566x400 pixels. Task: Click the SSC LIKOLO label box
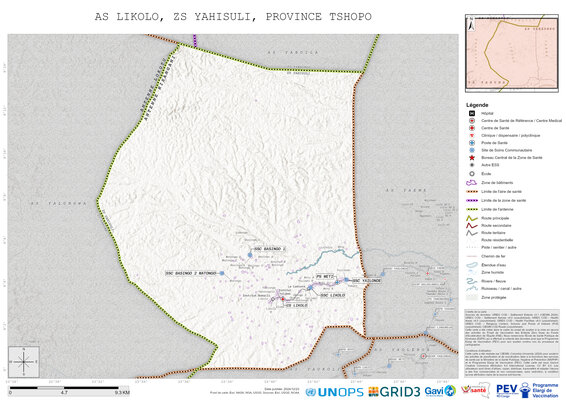click(x=333, y=295)
